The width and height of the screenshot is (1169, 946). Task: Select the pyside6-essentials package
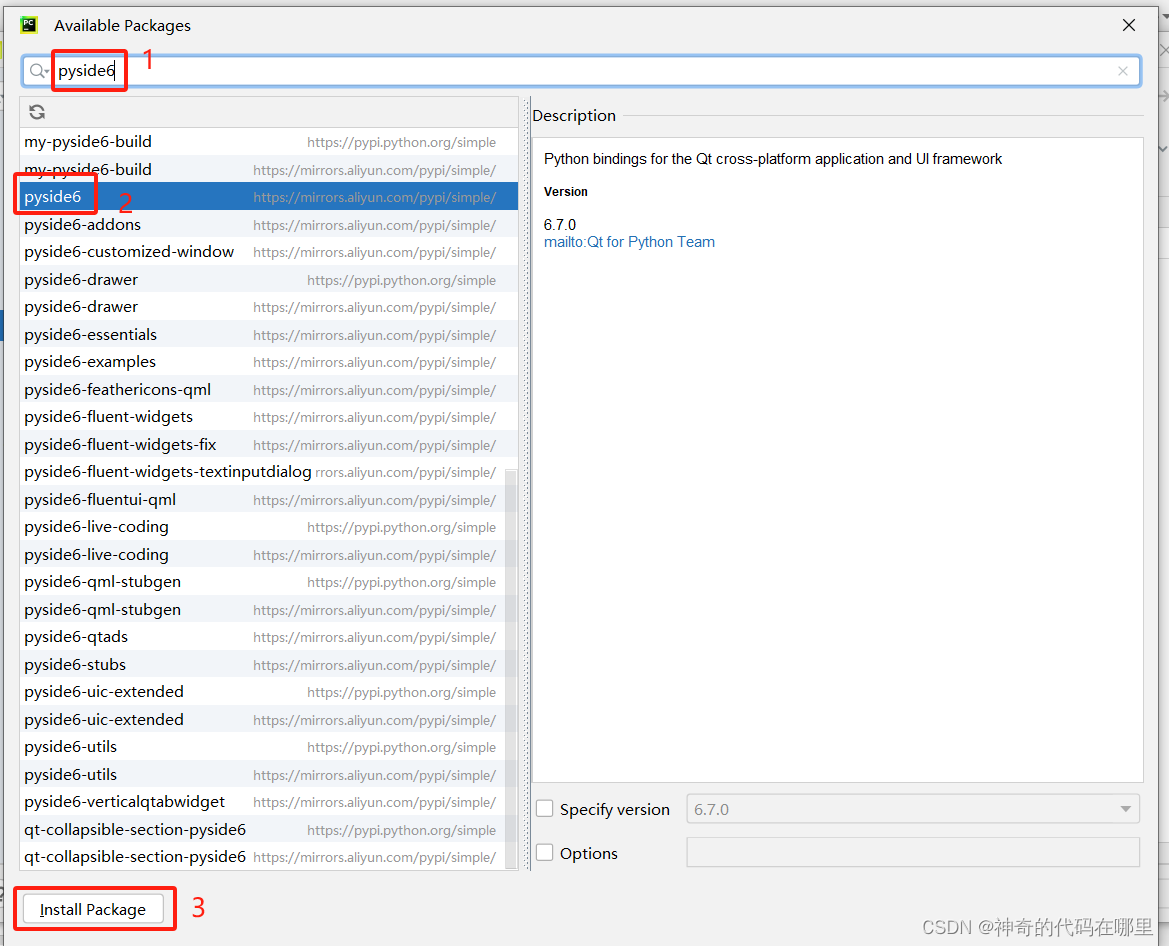(x=90, y=334)
